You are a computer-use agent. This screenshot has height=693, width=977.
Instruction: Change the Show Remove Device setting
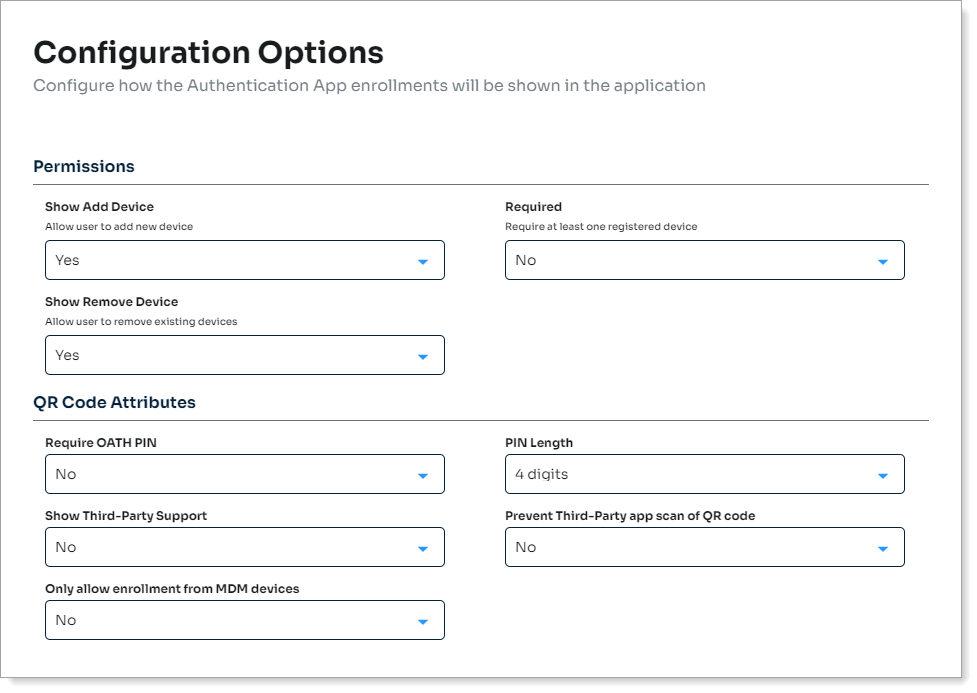245,355
